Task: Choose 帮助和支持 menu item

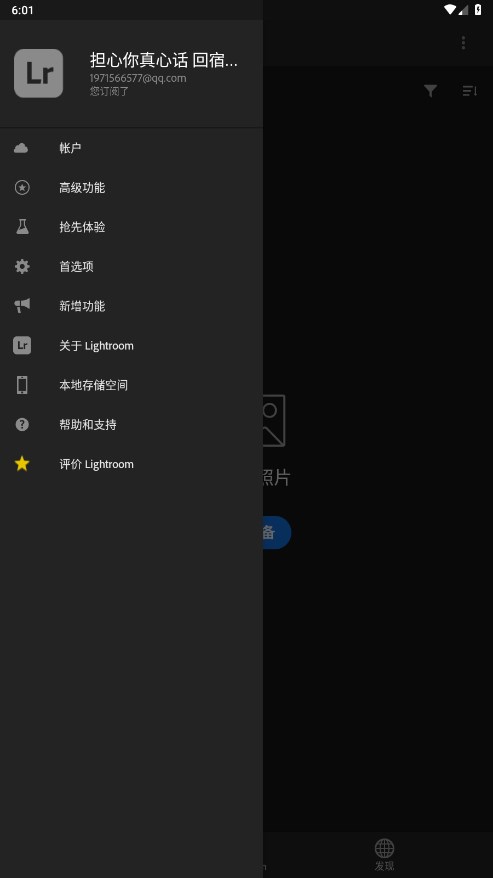Action: point(132,424)
